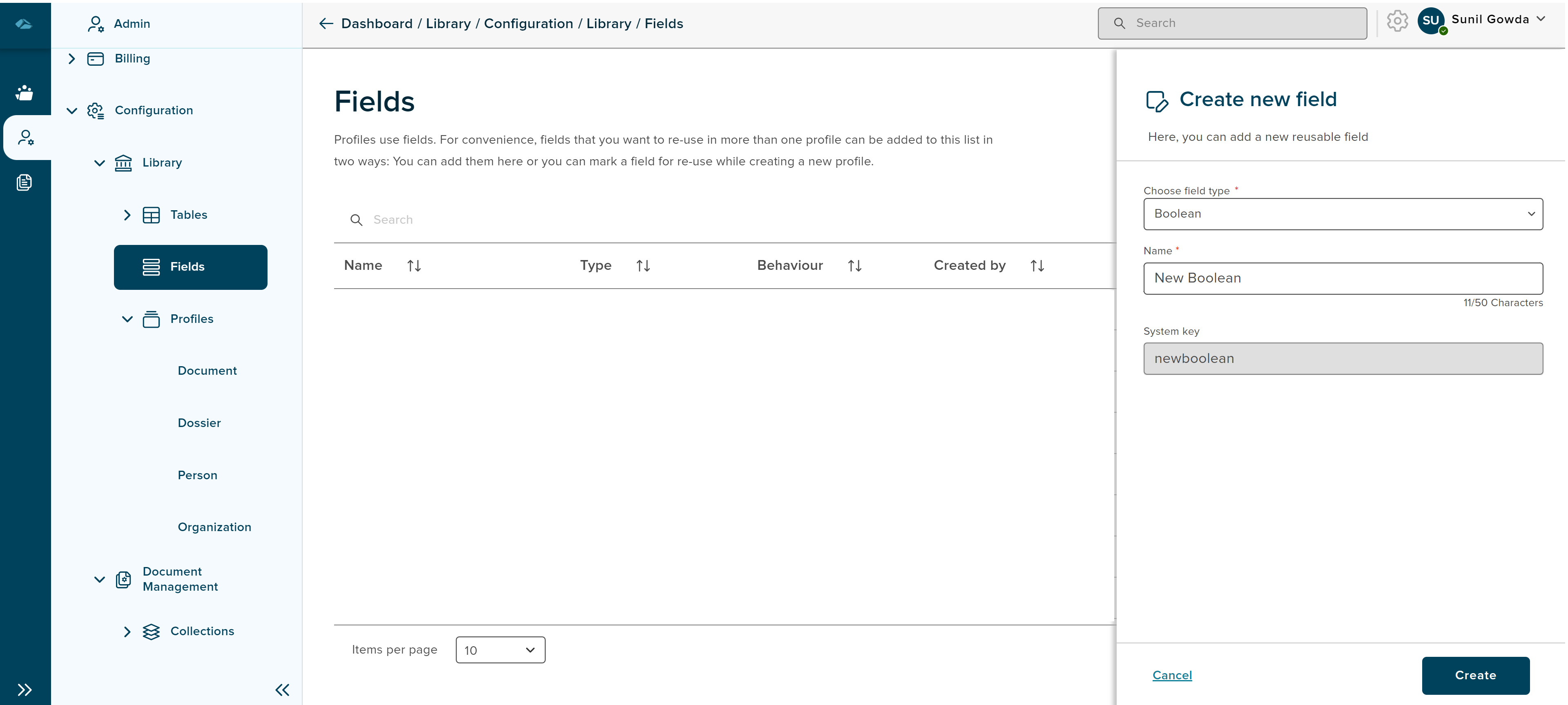Viewport: 1568px width, 705px height.
Task: Open the paw-like icon in left rail
Action: coord(25,92)
